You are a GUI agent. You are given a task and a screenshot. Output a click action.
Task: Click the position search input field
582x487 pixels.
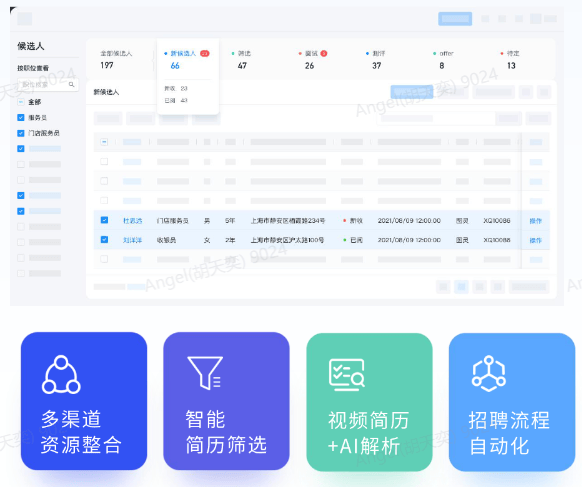point(48,85)
